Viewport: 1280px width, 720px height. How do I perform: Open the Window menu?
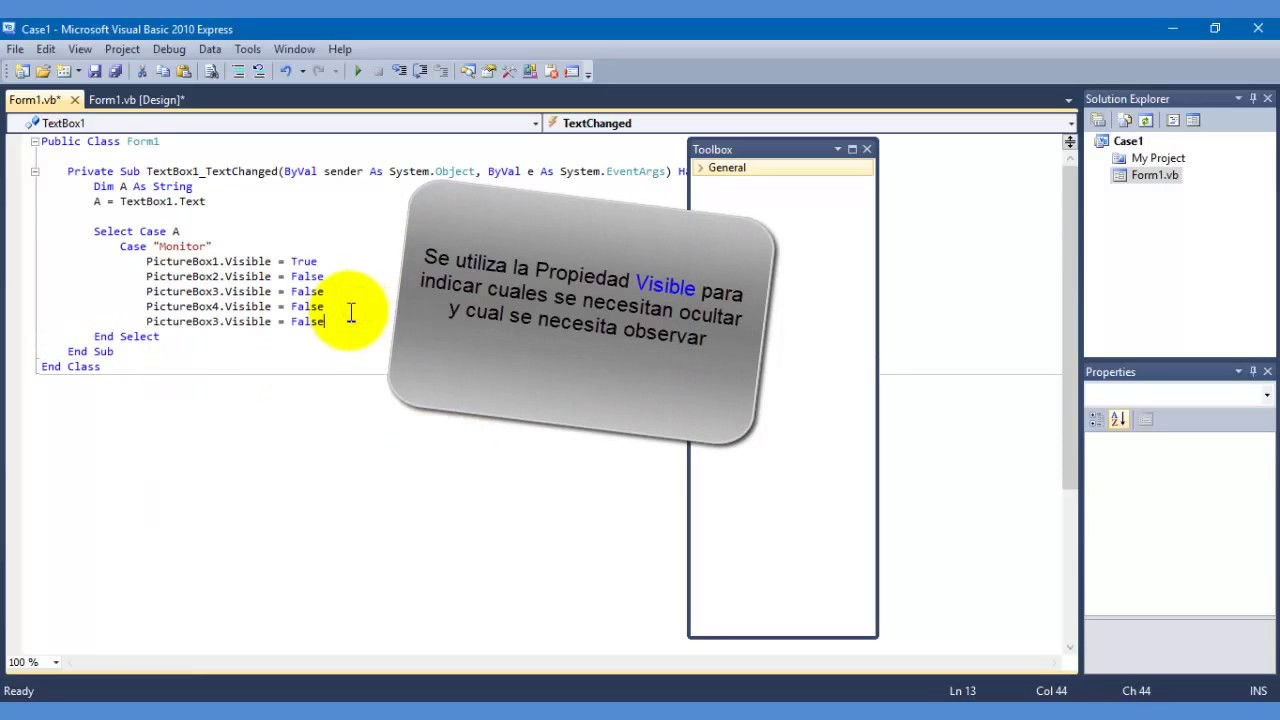point(294,49)
